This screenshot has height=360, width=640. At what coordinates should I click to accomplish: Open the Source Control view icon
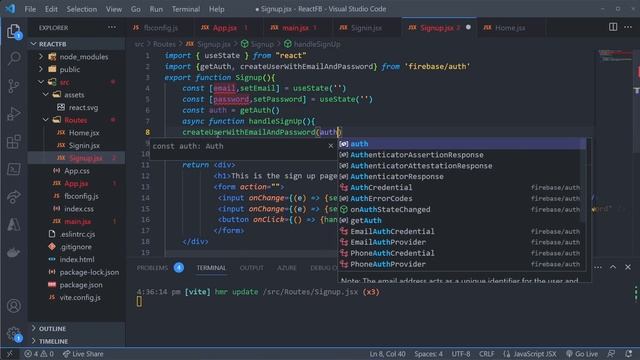[13, 86]
